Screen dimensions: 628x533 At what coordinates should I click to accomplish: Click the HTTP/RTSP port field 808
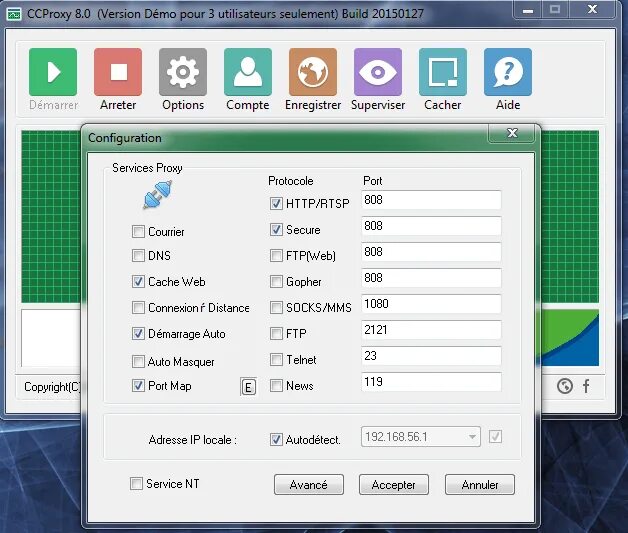[431, 200]
